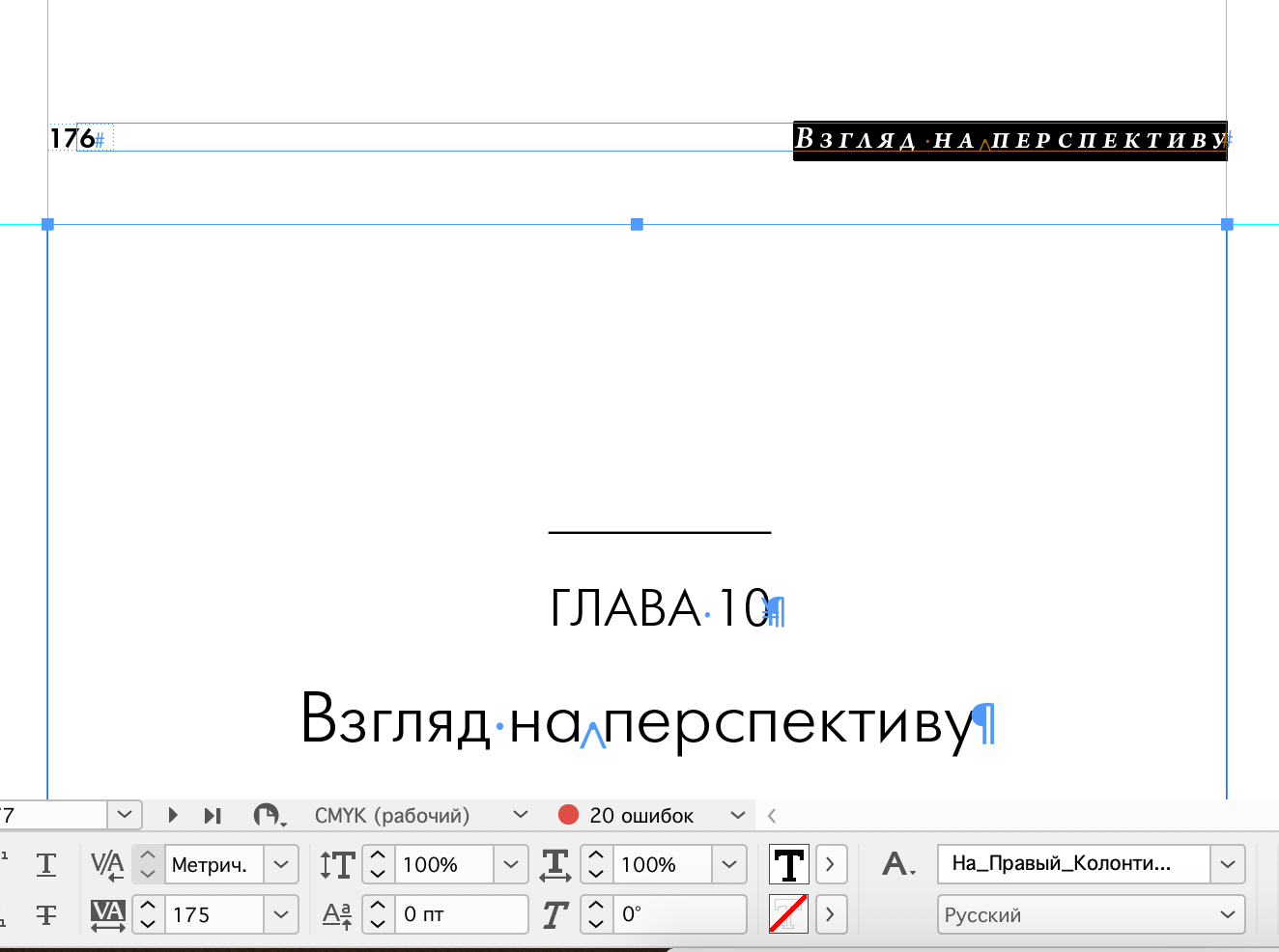Viewport: 1279px width, 952px height.
Task: Click the horizontal scale icon
Action: (555, 864)
